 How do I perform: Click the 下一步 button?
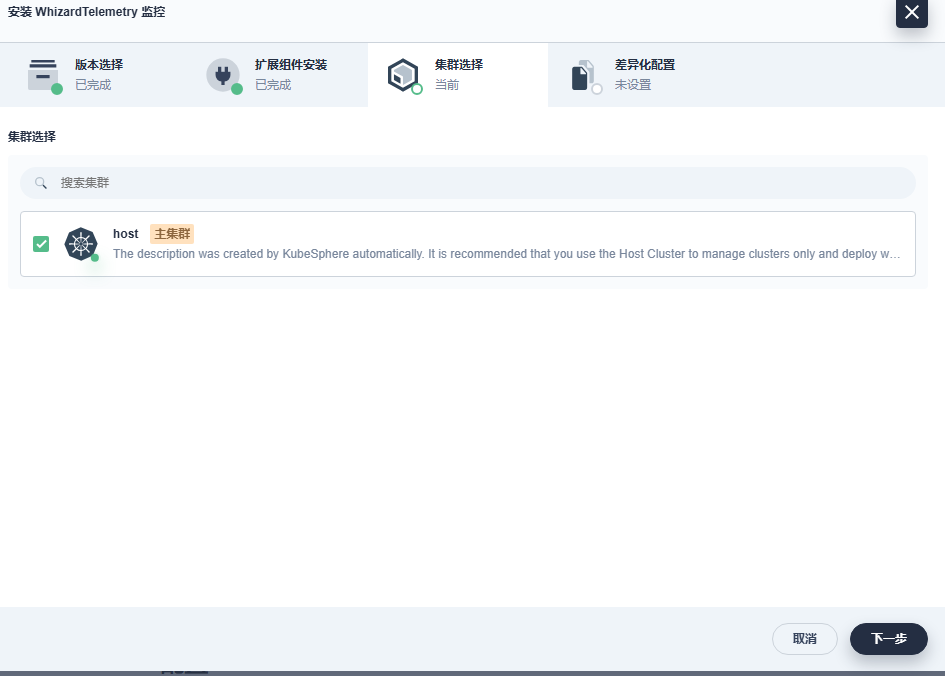889,639
